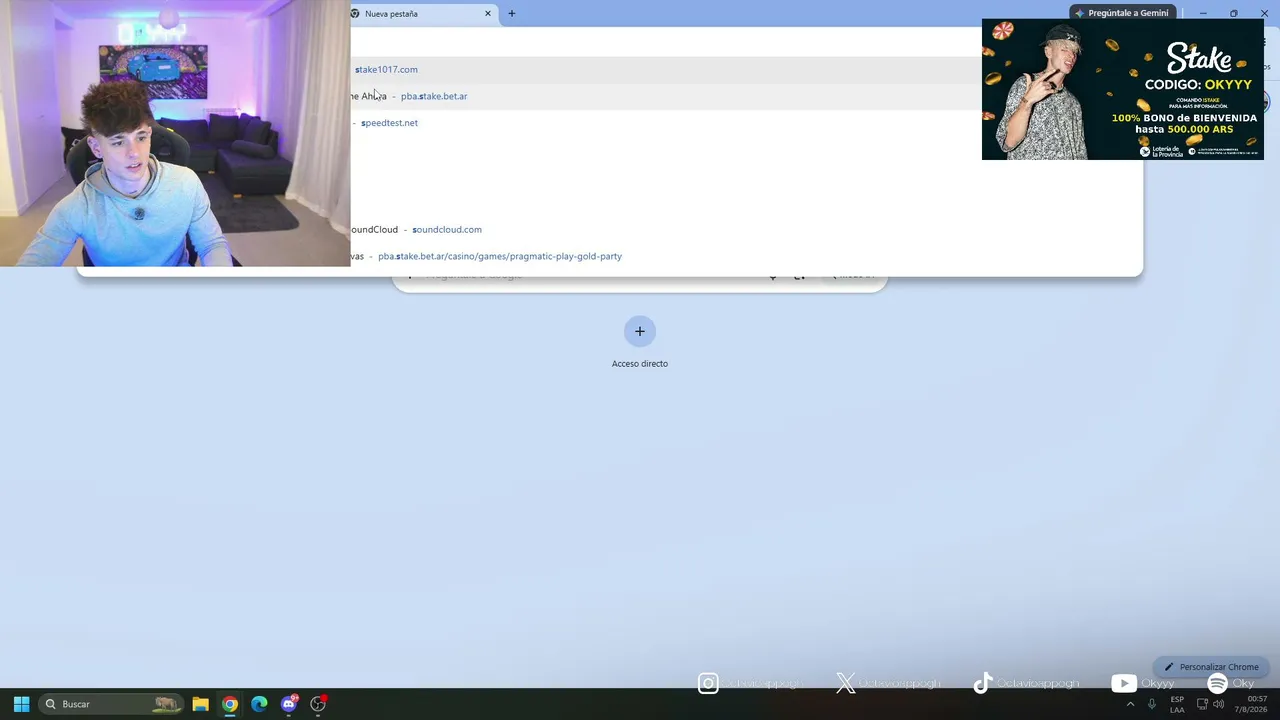Open Discord from the taskbar

click(289, 704)
